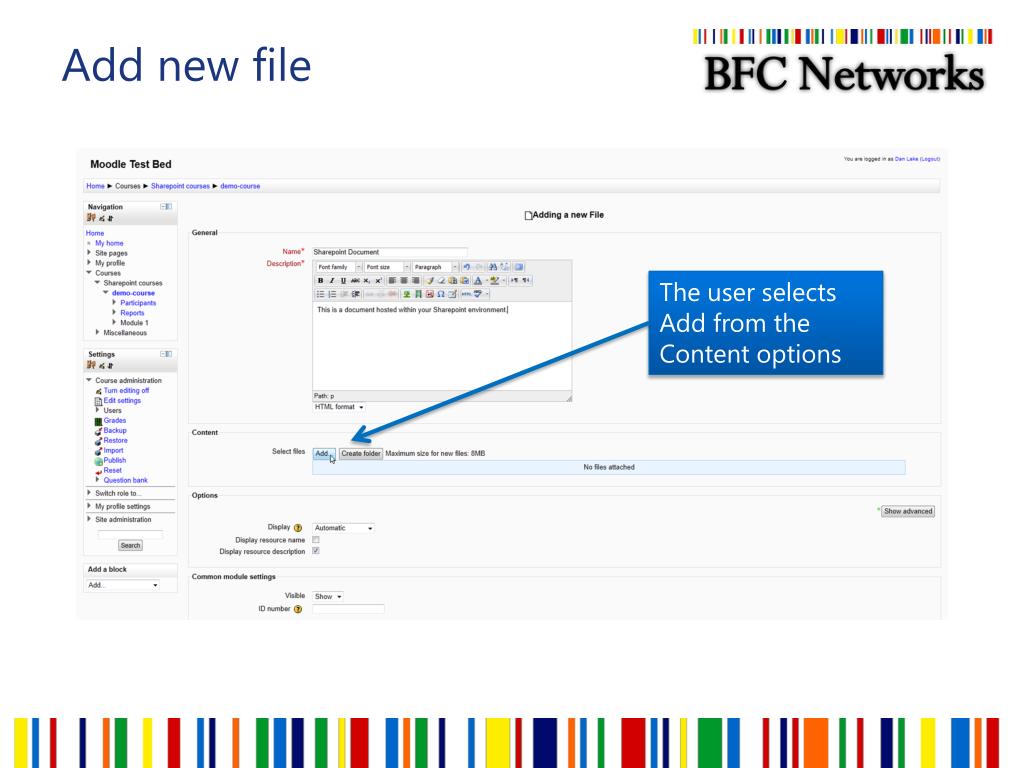
Task: Click the Name input field
Action: (x=390, y=252)
